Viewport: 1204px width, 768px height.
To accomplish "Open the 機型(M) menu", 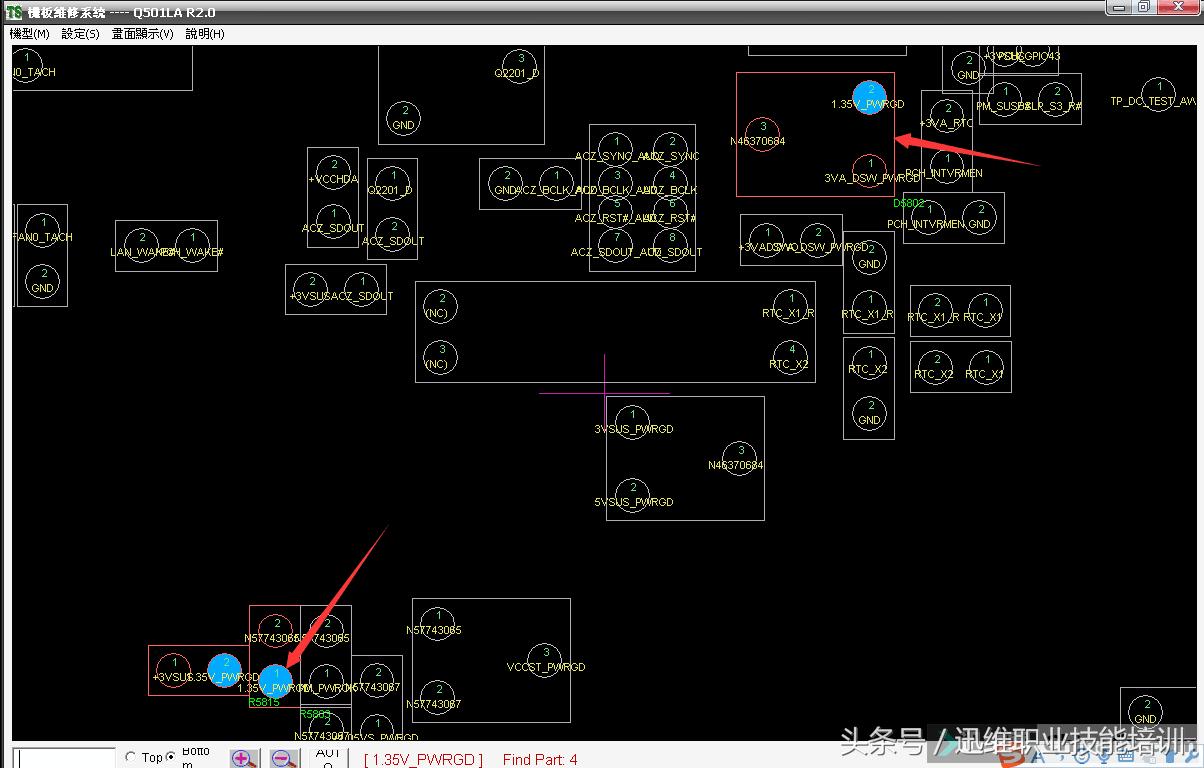I will [29, 33].
